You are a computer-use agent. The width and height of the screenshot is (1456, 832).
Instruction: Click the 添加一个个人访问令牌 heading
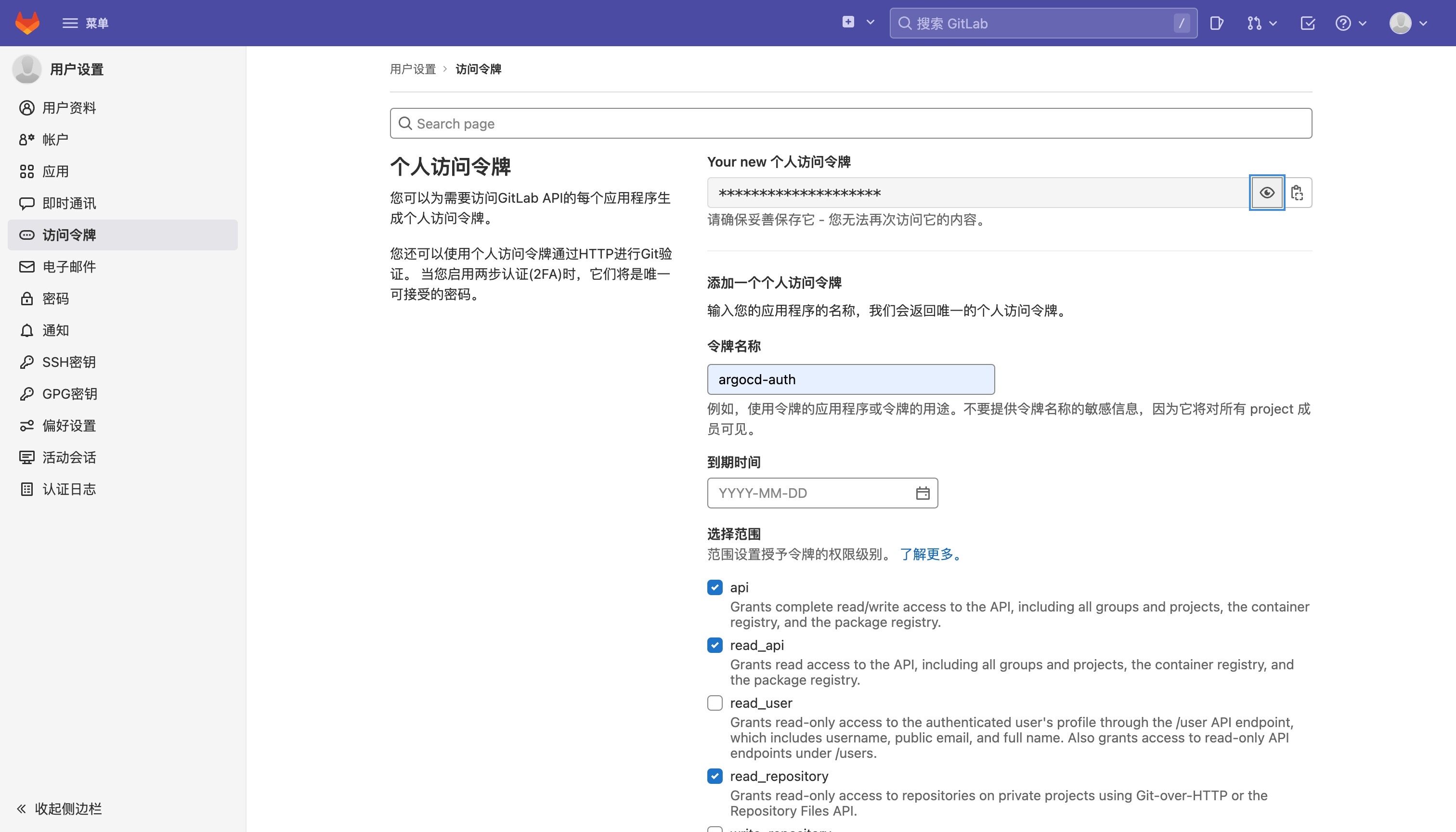[774, 283]
